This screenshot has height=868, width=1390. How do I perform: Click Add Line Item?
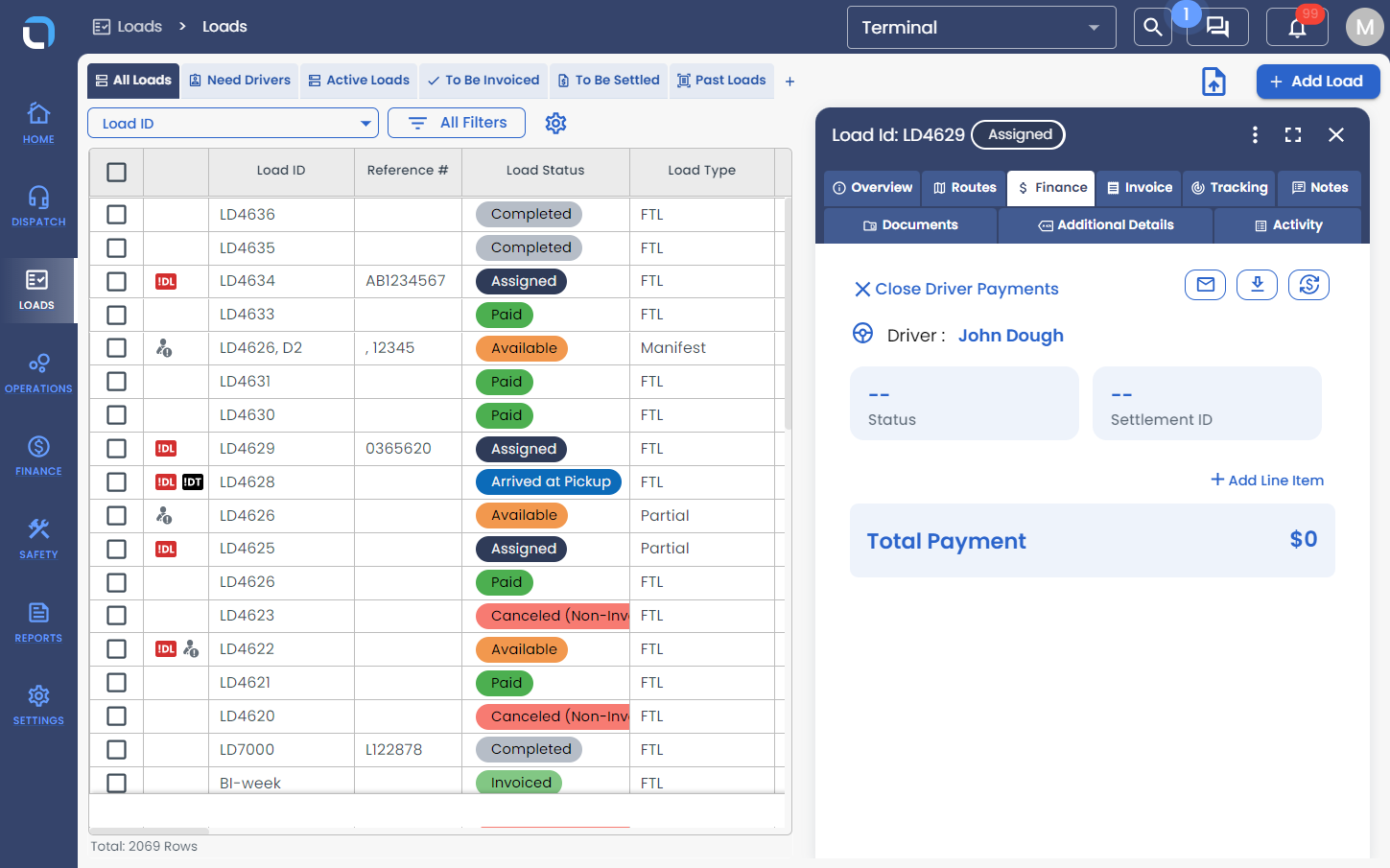(x=1267, y=480)
